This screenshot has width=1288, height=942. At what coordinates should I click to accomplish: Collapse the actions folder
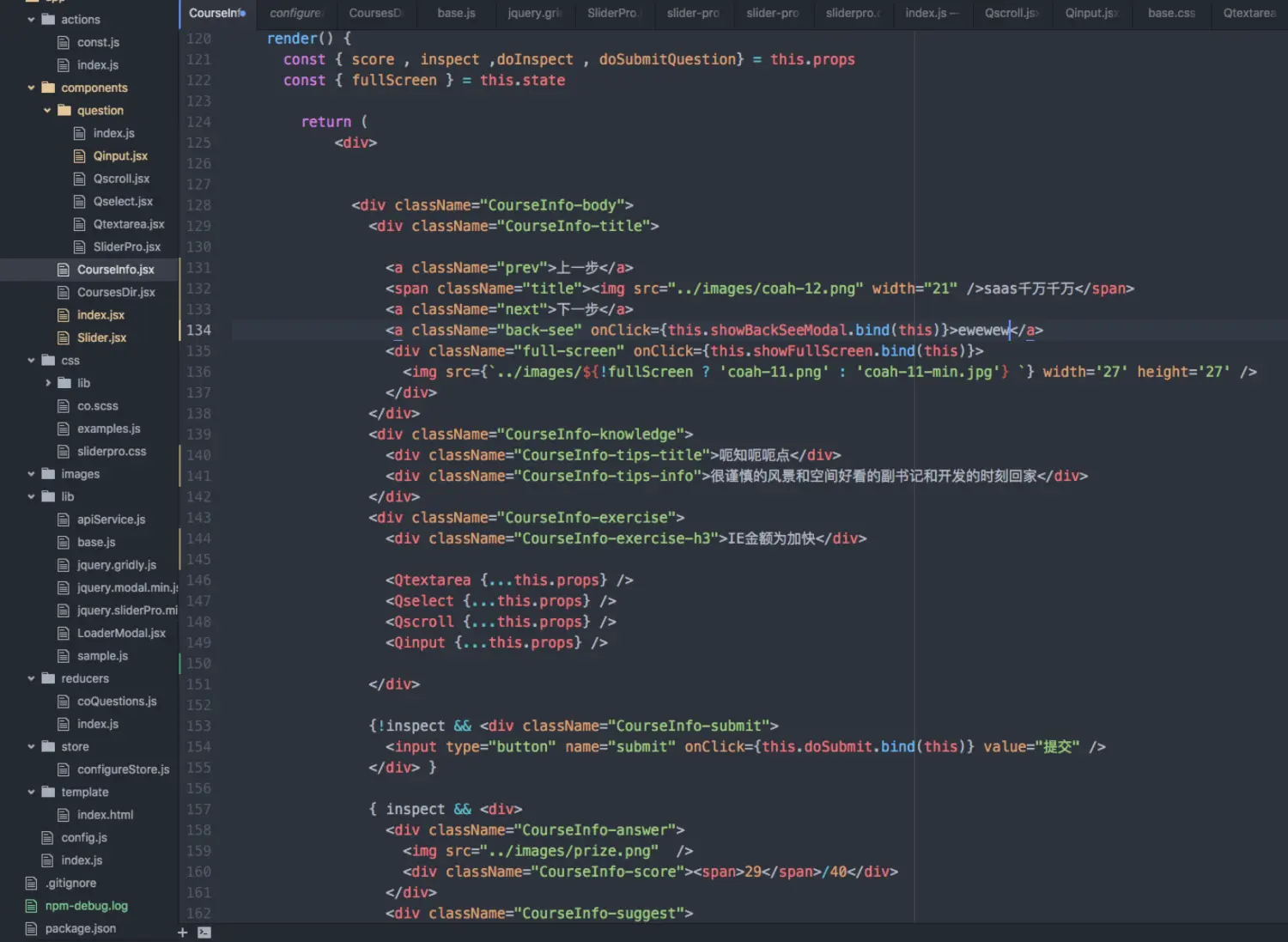(x=31, y=19)
